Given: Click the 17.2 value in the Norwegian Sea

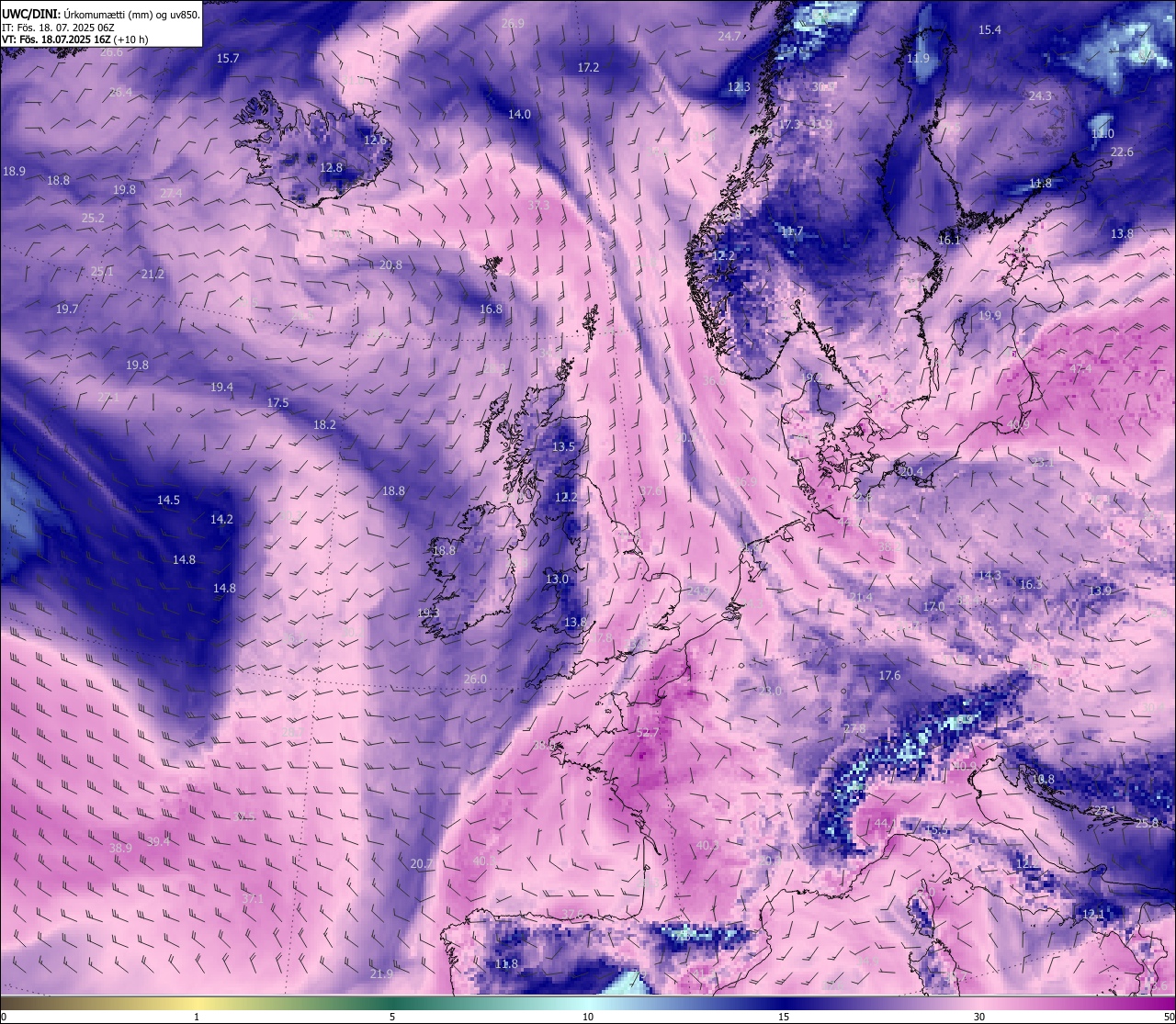Looking at the screenshot, I should tap(588, 68).
